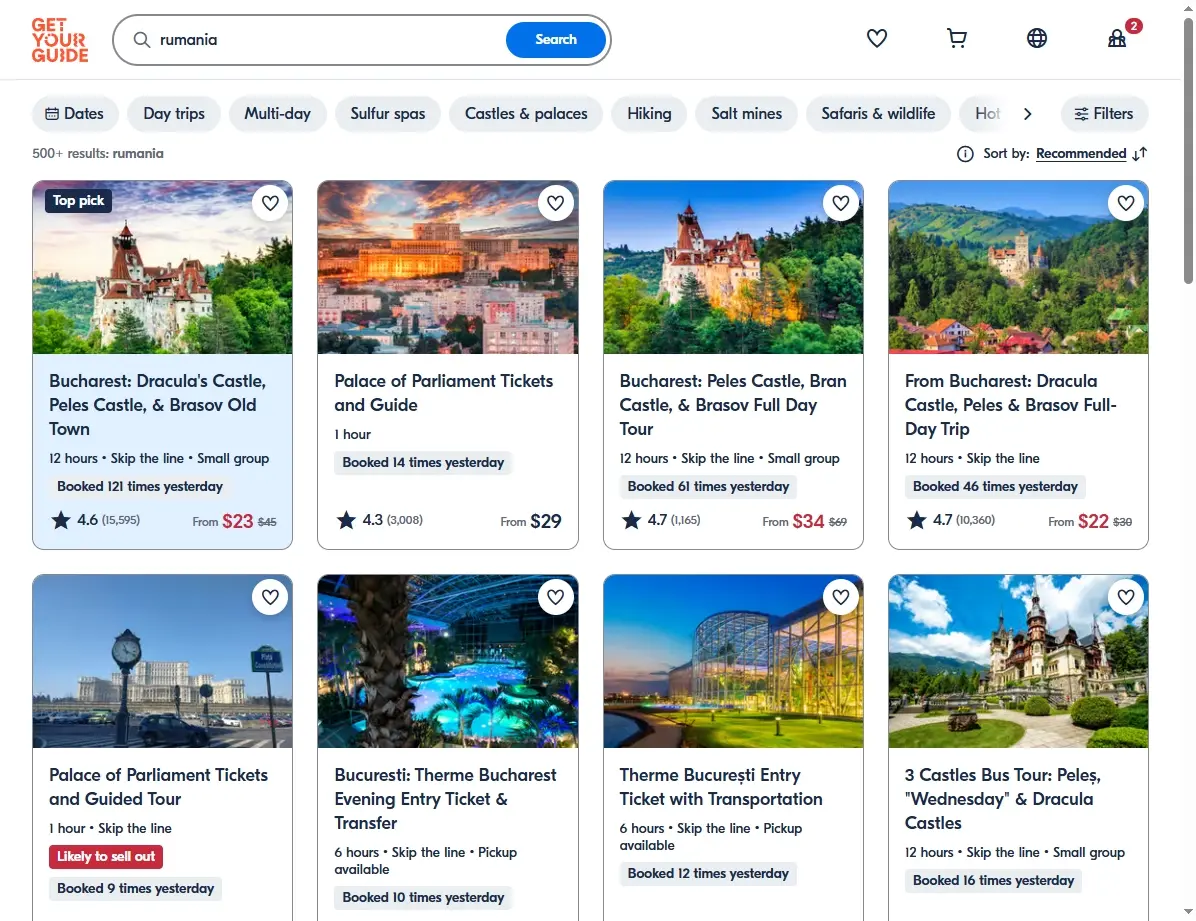Viewport: 1196px width, 921px height.
Task: Open Bucharest: Peles Castle, Bran Castle title
Action: pyautogui.click(x=733, y=404)
